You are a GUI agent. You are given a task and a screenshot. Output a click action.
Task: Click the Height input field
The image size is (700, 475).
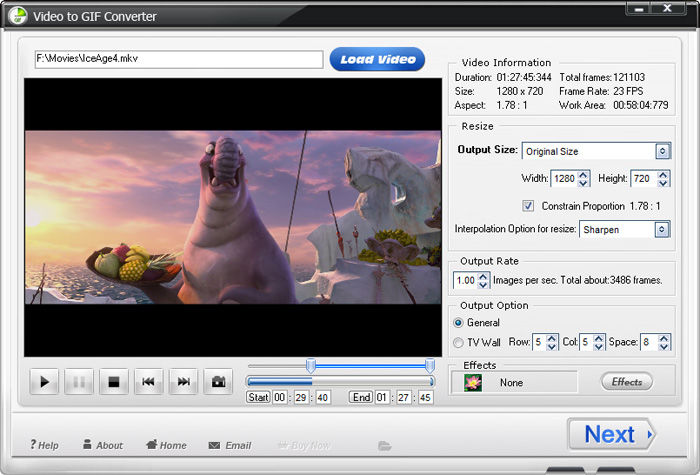644,179
